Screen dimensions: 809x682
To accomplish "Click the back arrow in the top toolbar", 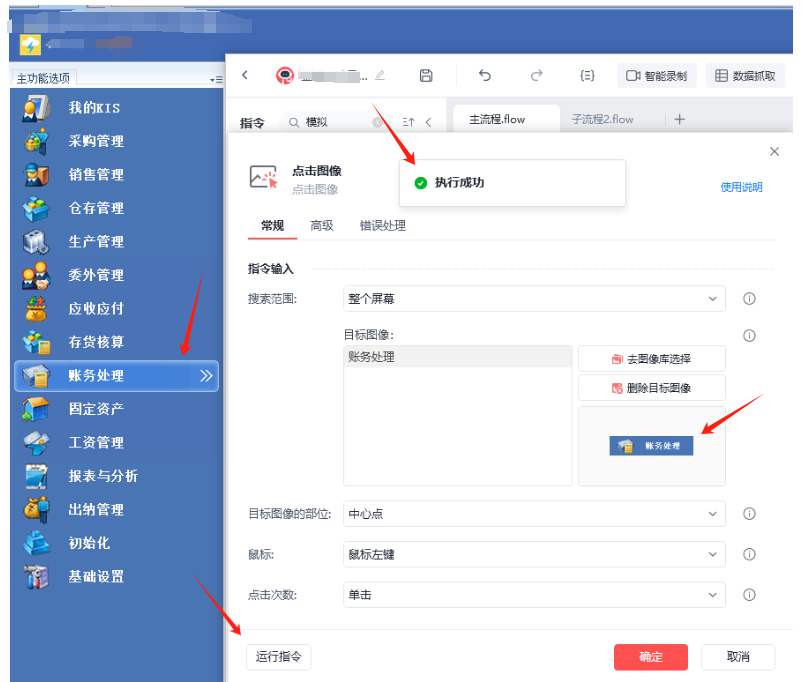I will tap(245, 75).
